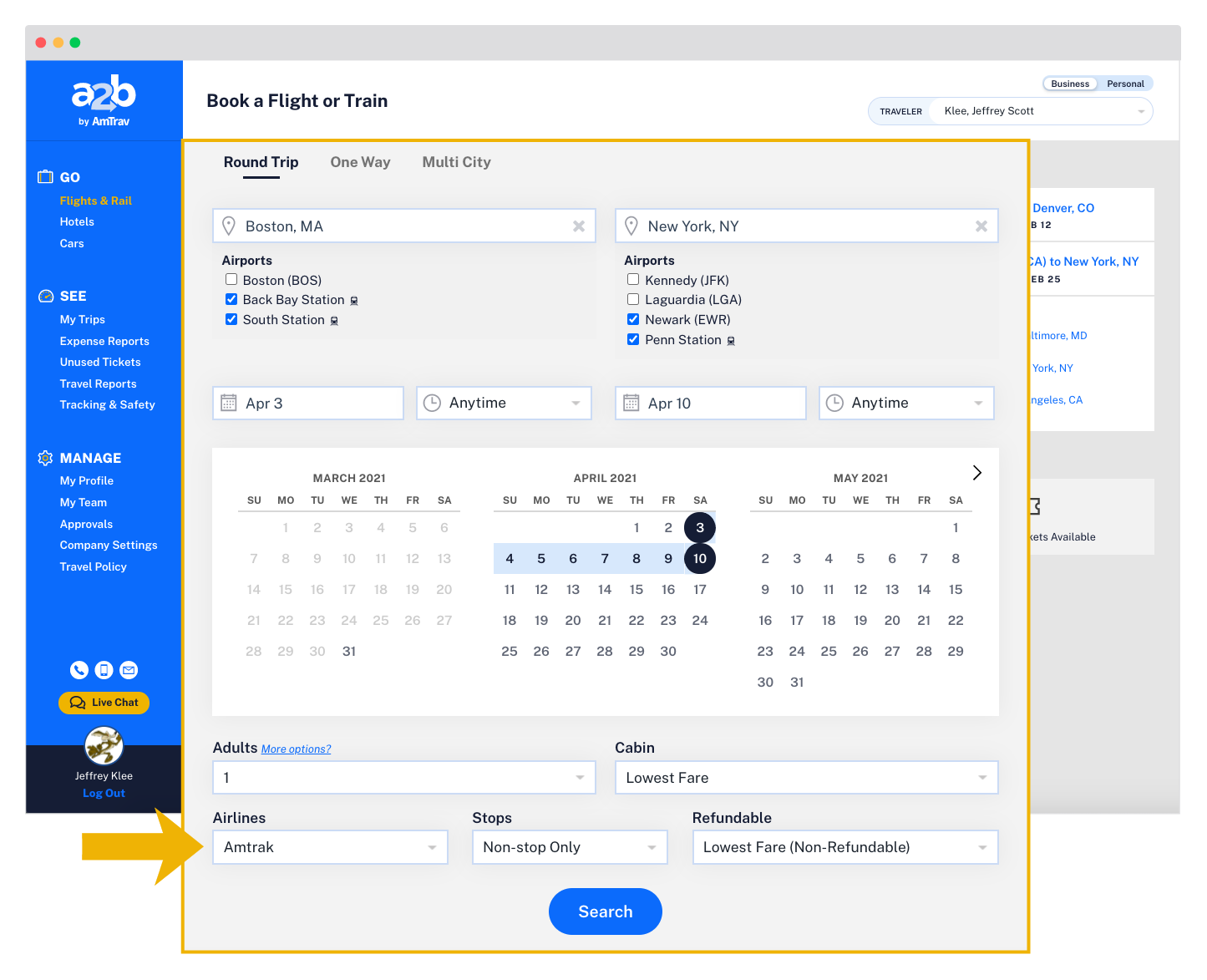The width and height of the screenshot is (1207, 980).
Task: Go to next month in calendar
Action: [976, 473]
